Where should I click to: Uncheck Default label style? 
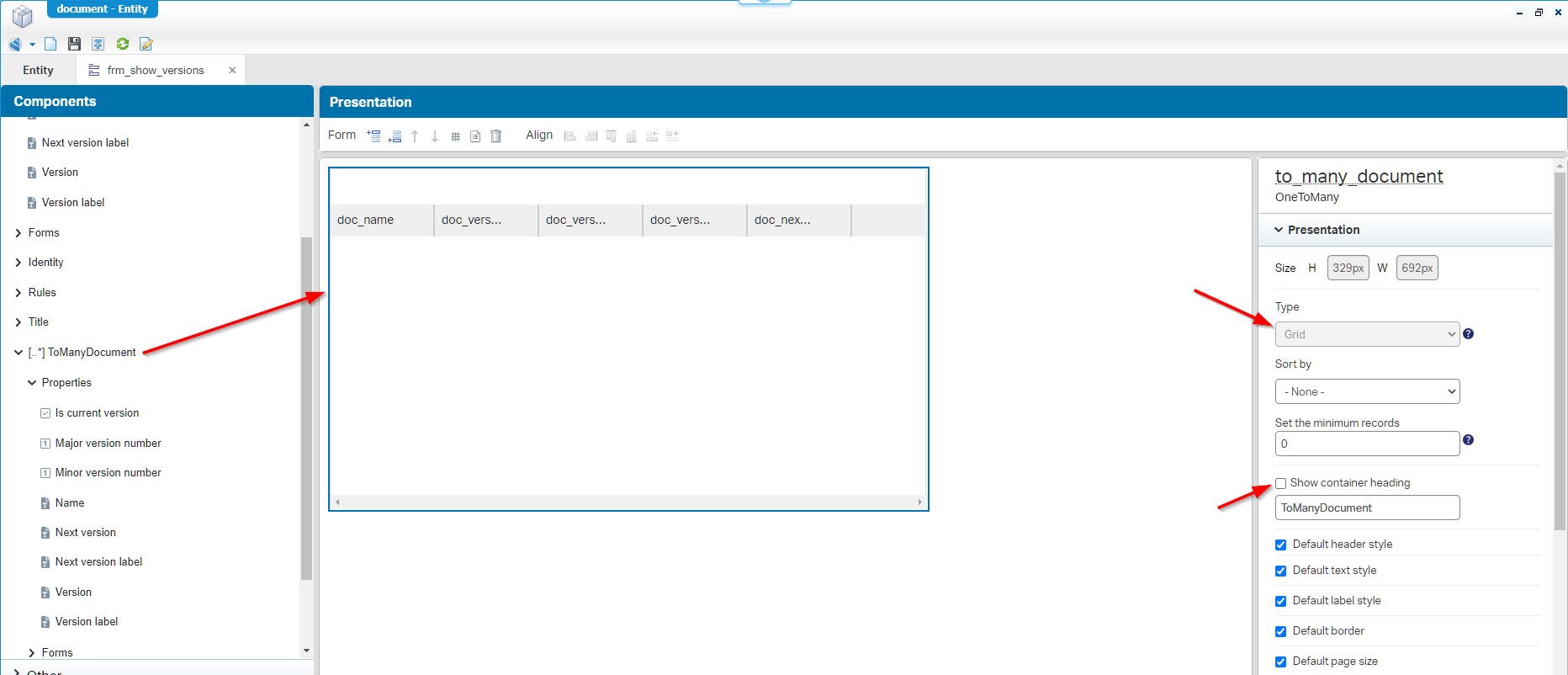1281,601
